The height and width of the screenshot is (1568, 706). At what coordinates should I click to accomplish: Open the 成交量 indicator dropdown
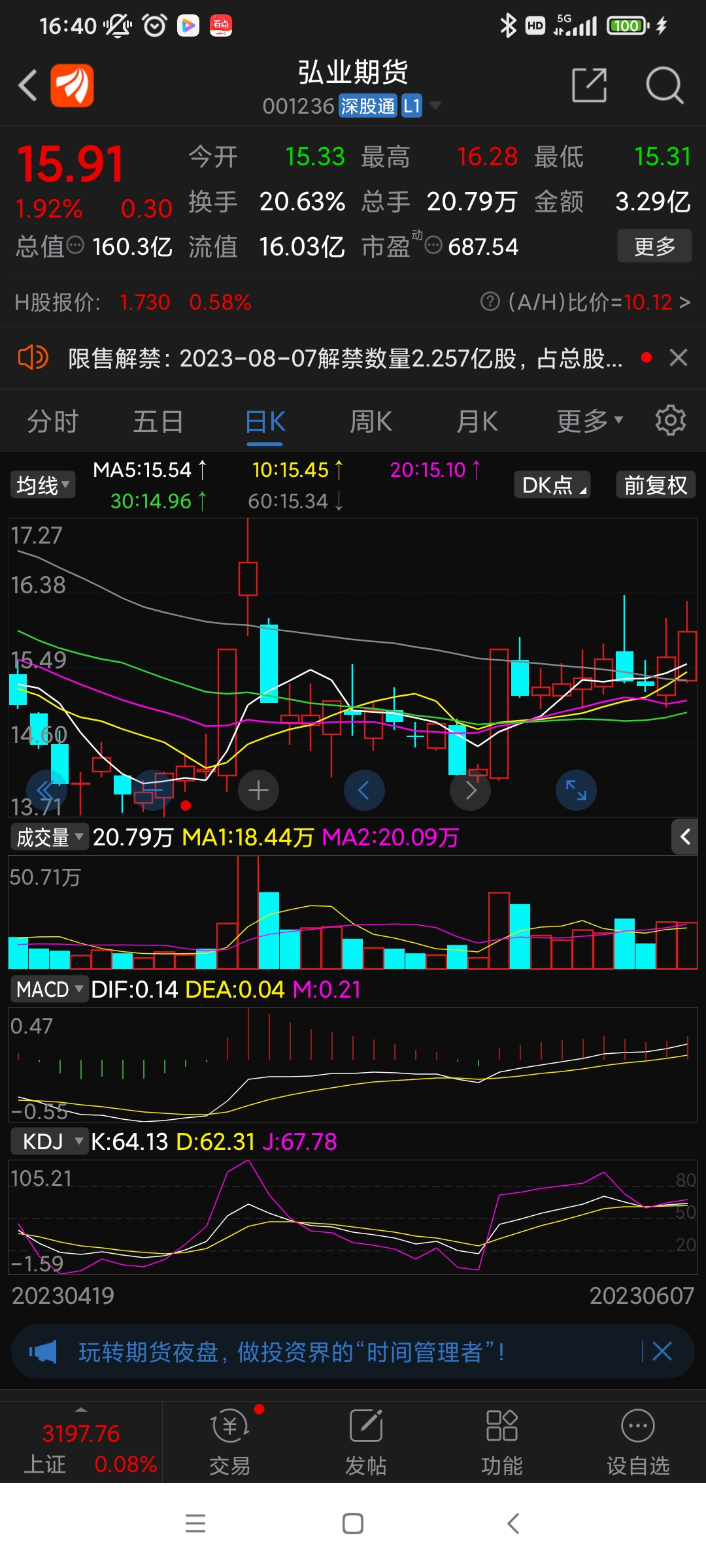tap(50, 837)
